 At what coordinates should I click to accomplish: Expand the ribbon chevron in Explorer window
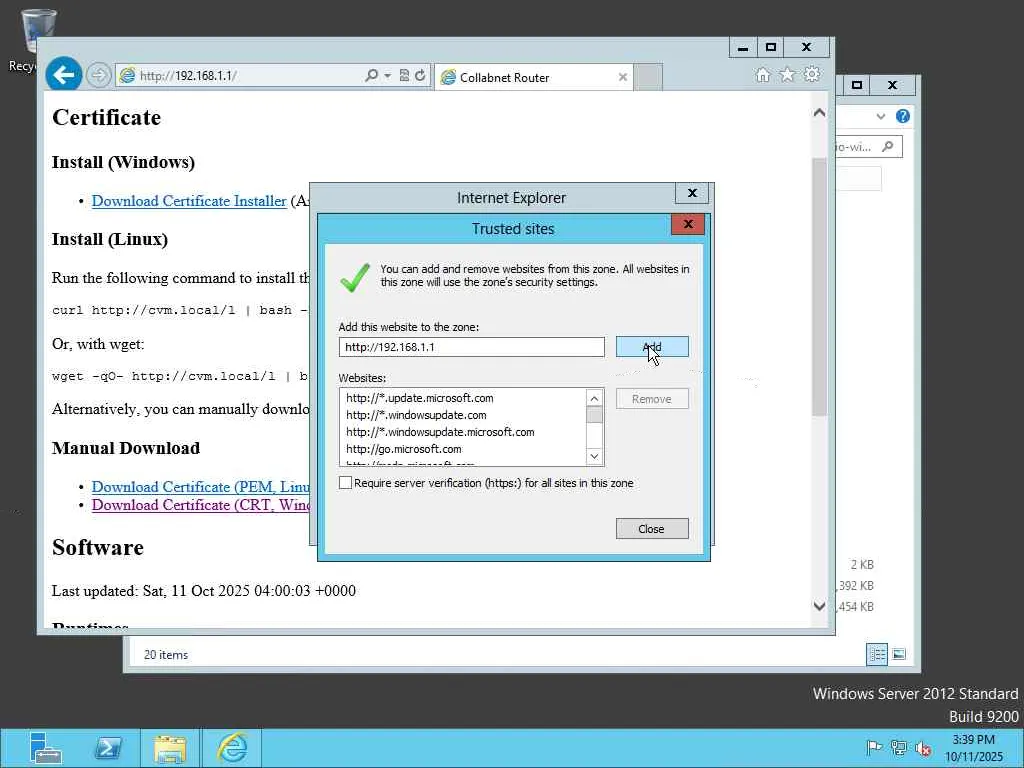880,116
